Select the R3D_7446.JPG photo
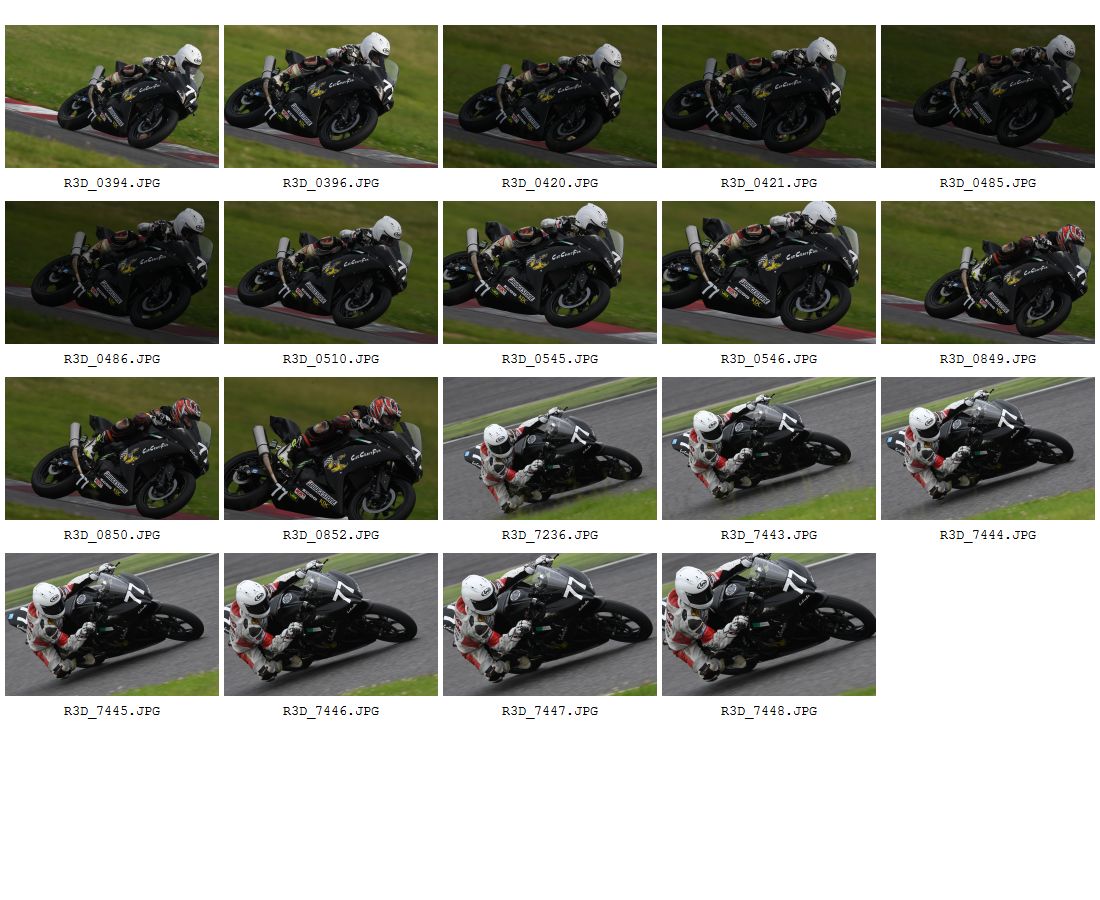 (x=330, y=625)
